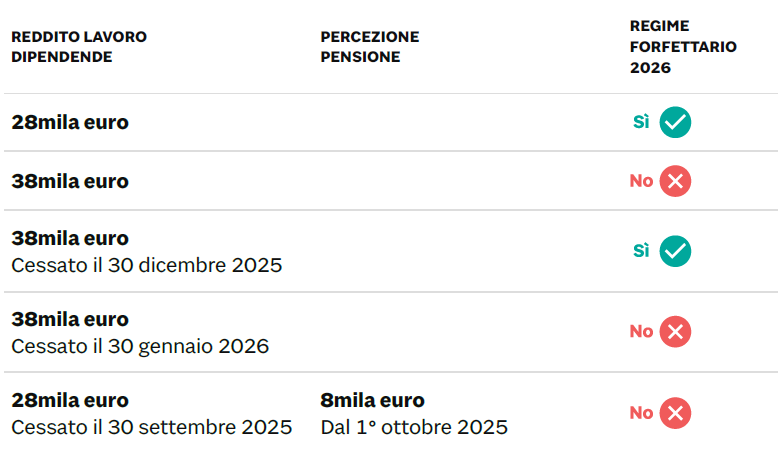Click green checkmark for Cessato 30 dicembre 2025
Image resolution: width=782 pixels, height=450 pixels.
point(676,251)
